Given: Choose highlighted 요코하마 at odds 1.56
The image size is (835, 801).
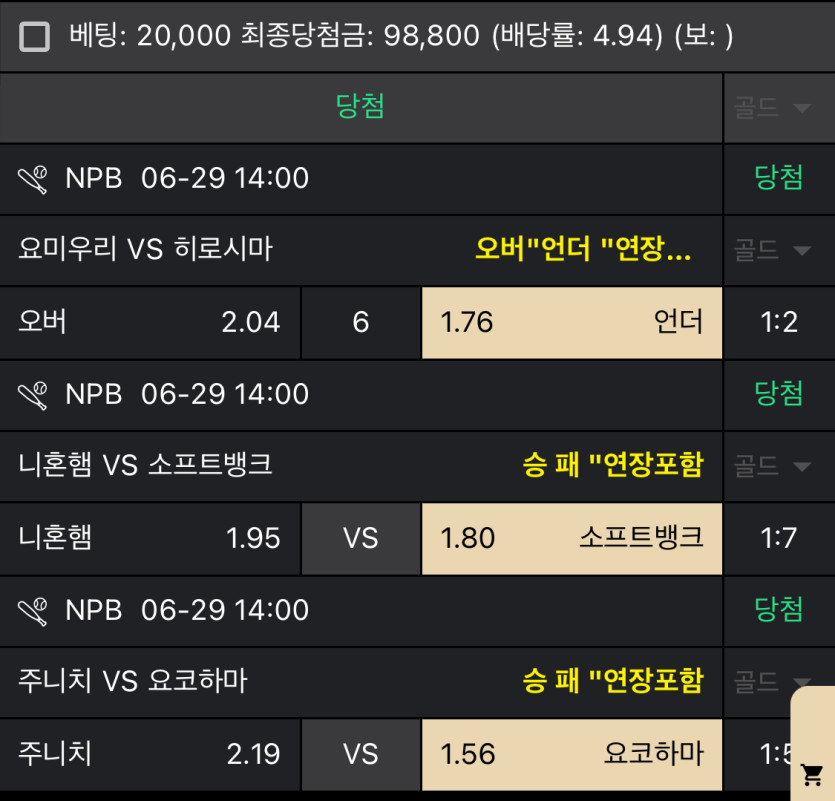Looking at the screenshot, I should pos(571,753).
